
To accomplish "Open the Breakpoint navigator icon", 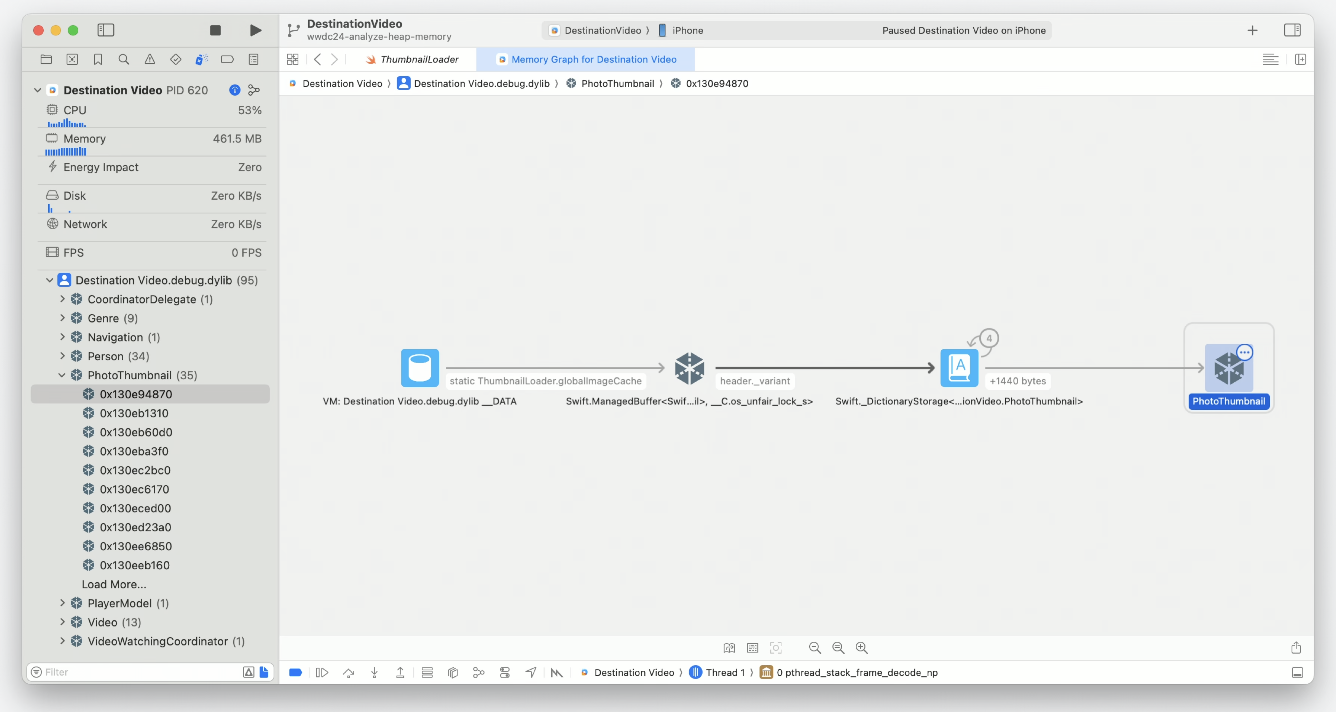I will click(227, 59).
